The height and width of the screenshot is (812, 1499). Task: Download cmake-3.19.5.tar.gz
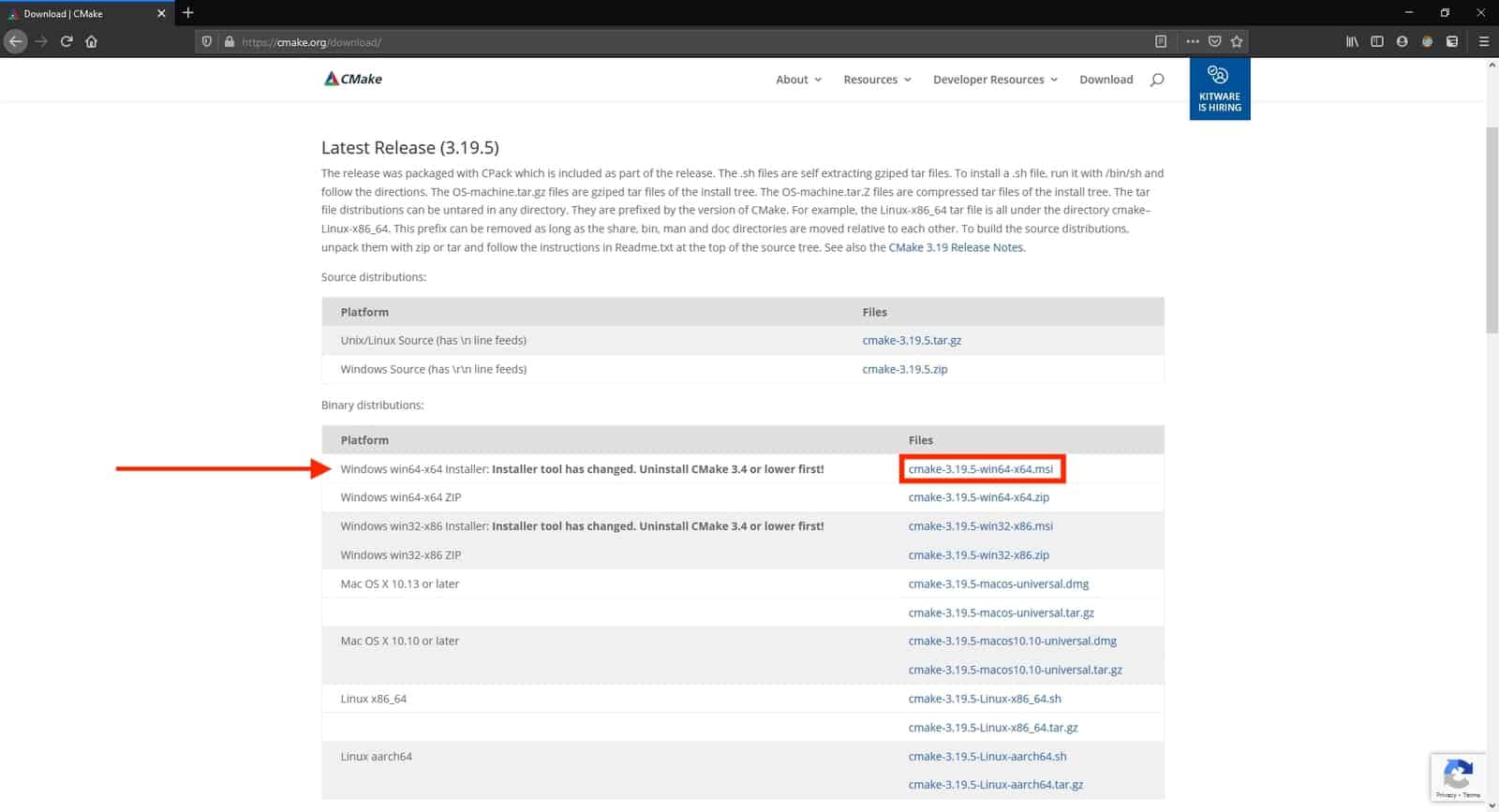912,340
